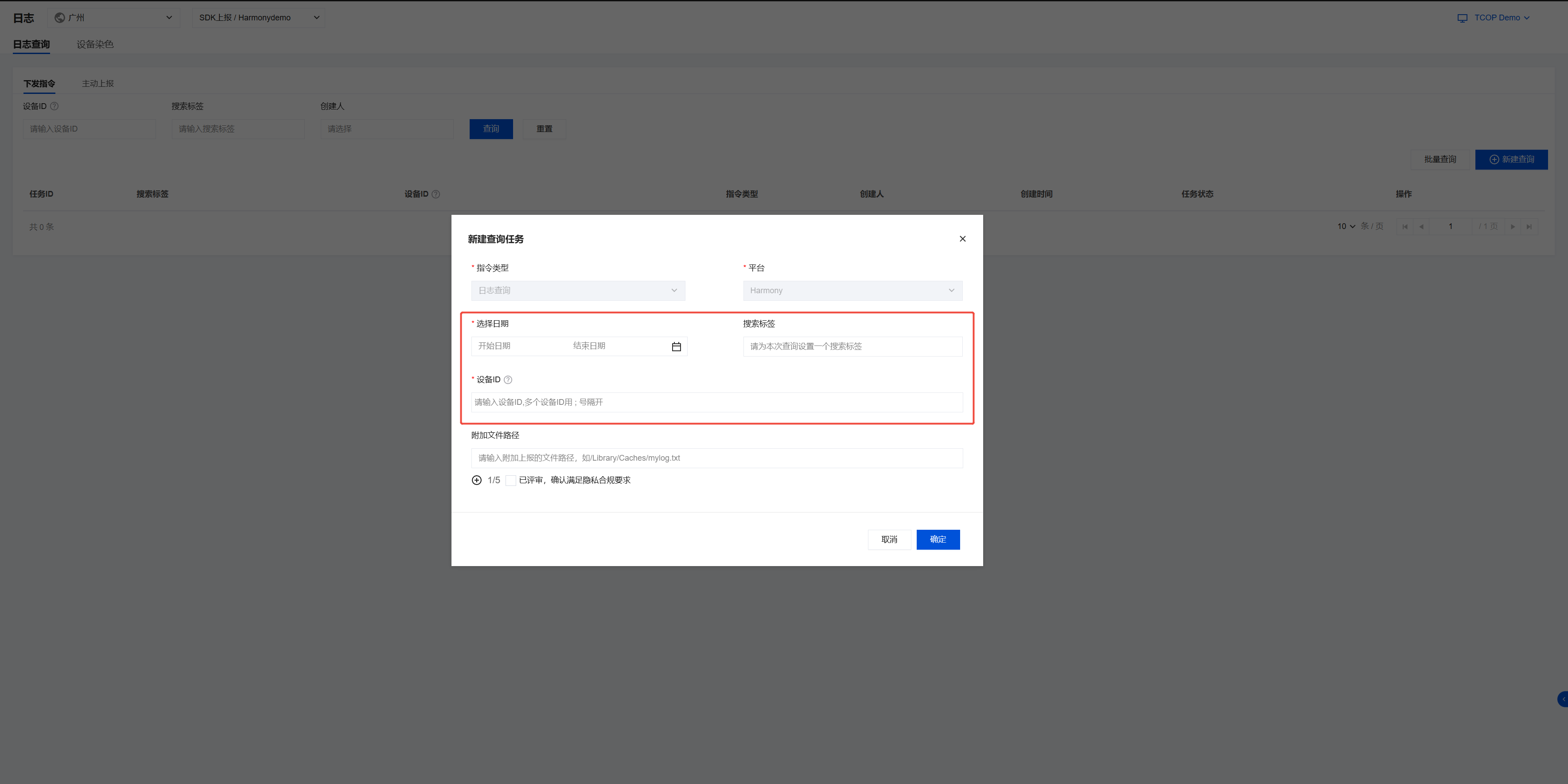The height and width of the screenshot is (784, 1568).
Task: Jump to first page pagination icon
Action: [x=1405, y=226]
